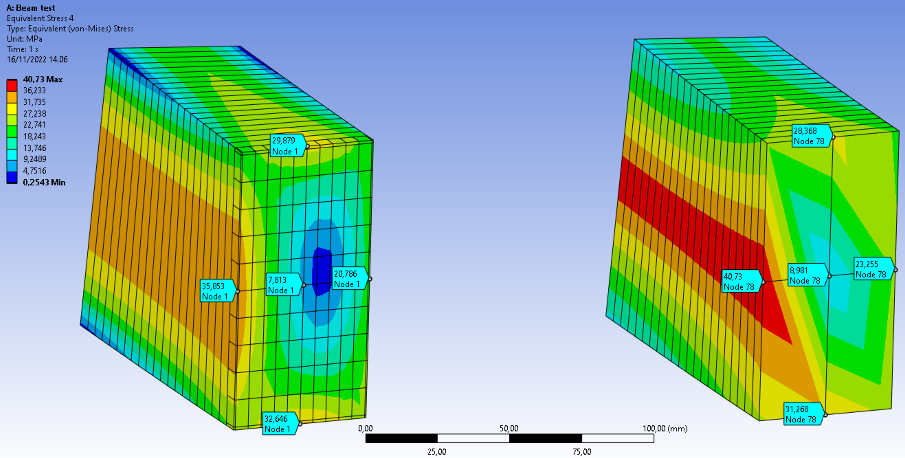
Task: Click the 20,786 Node 1 probe label
Action: pos(350,279)
